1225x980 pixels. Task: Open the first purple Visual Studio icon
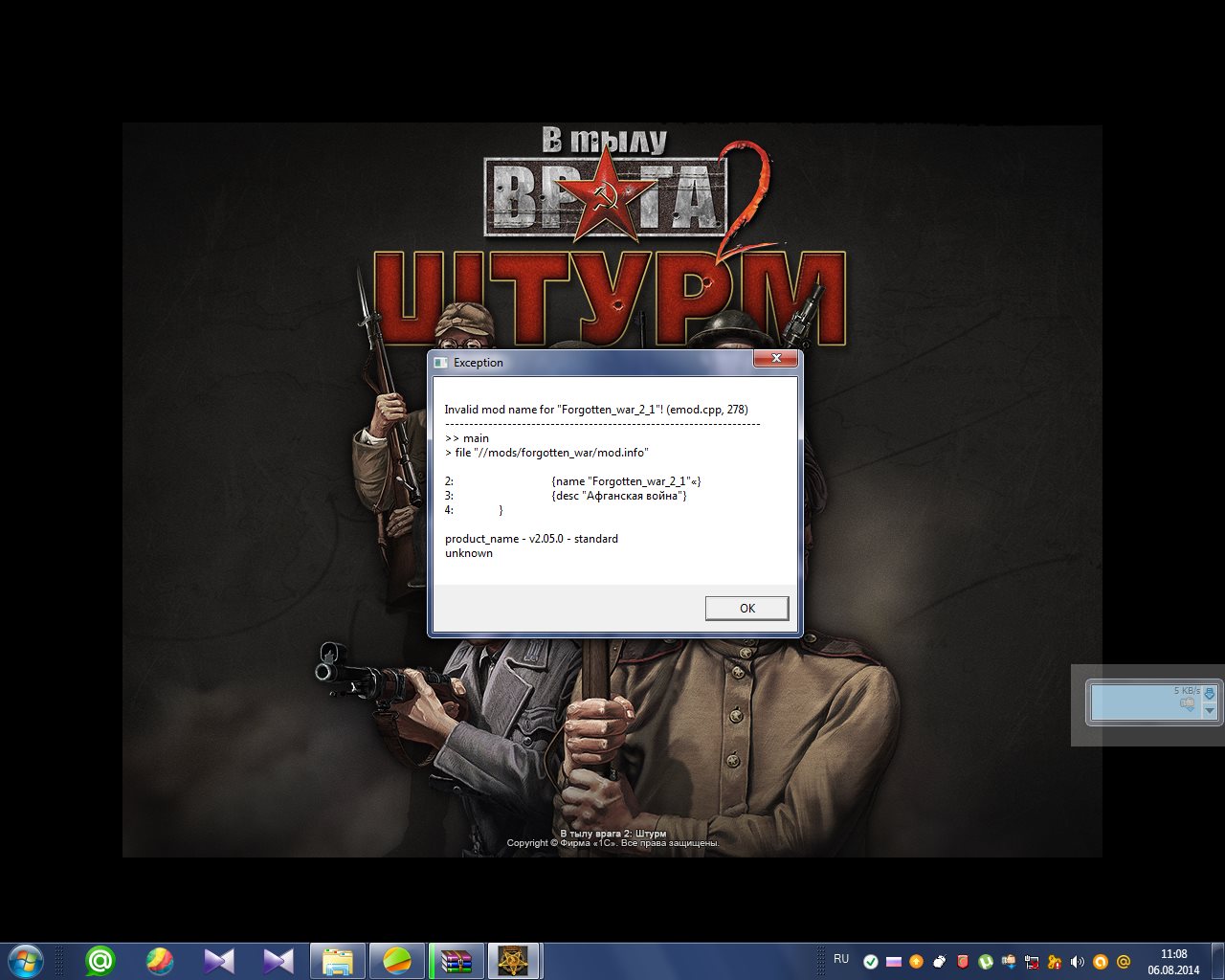[219, 960]
